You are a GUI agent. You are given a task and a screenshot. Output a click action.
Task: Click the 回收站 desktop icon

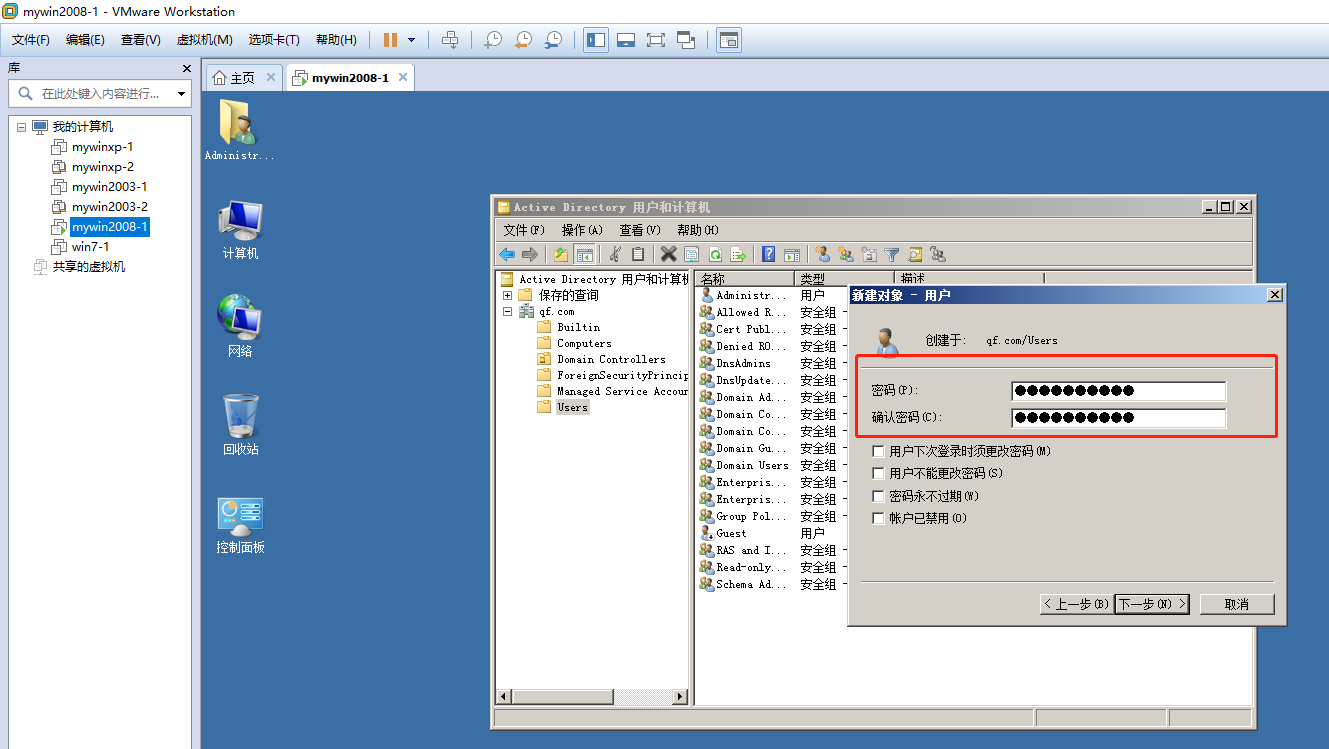point(240,424)
